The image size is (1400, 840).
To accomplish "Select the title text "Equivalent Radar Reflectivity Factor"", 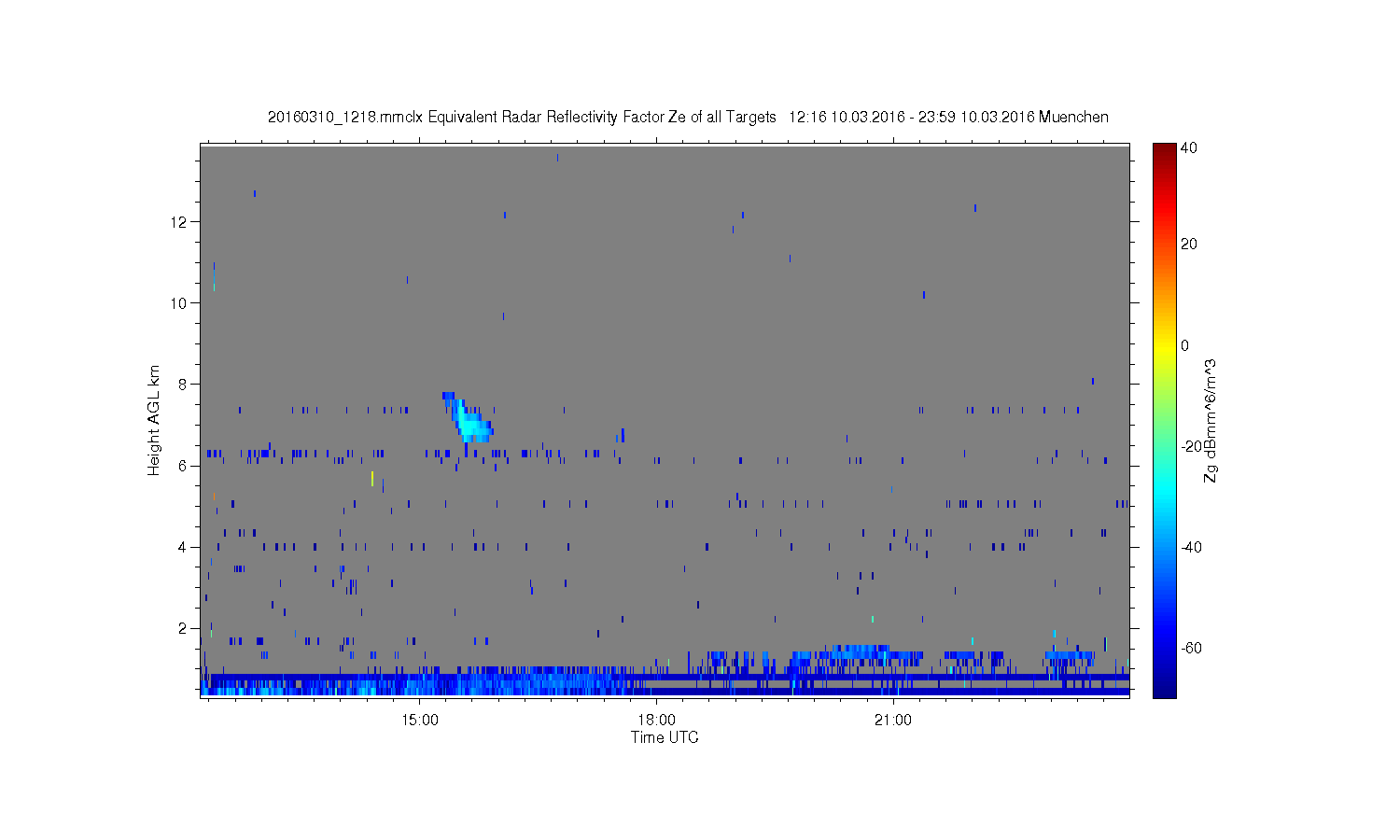I will click(546, 118).
